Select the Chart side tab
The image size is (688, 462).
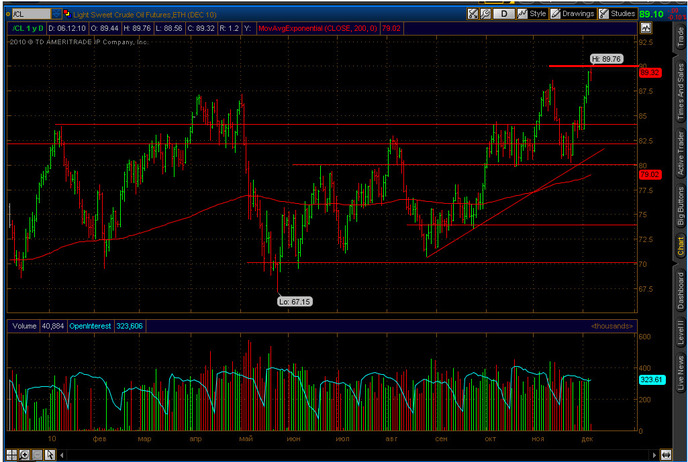pos(680,246)
